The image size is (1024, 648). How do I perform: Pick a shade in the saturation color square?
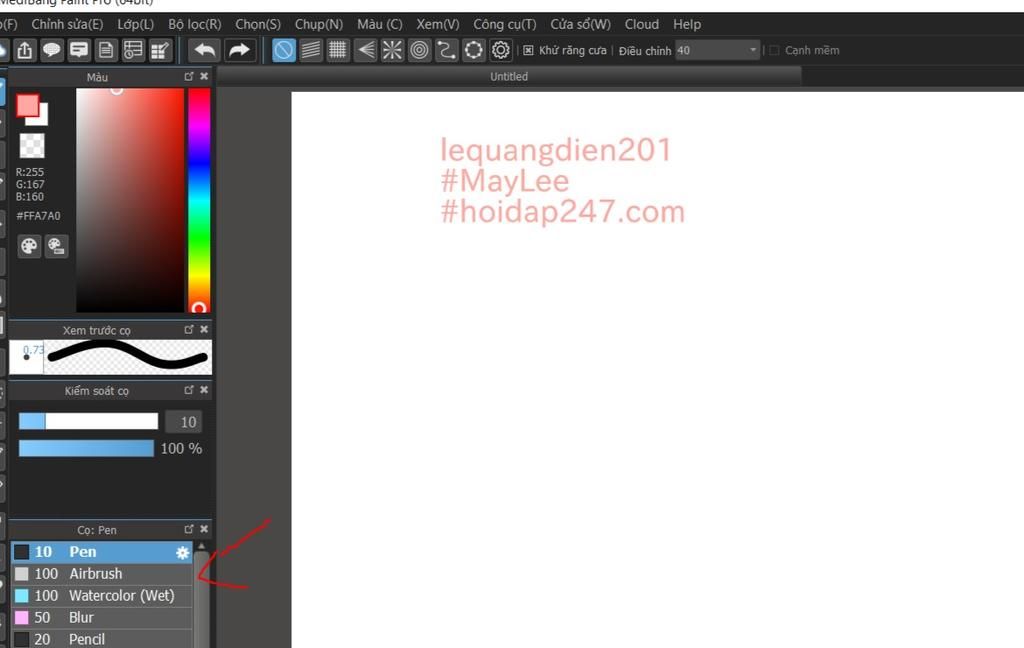[130, 200]
